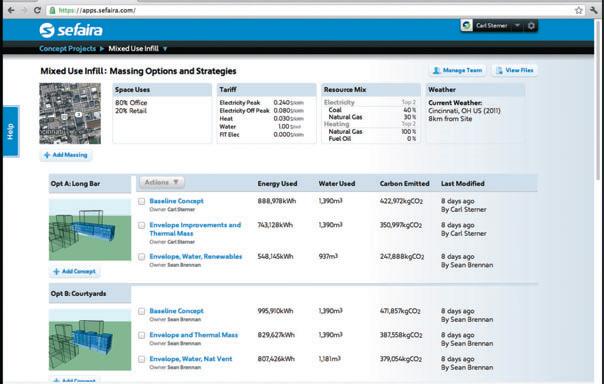The width and height of the screenshot is (604, 384).
Task: Open the Help side tab
Action: tap(10, 131)
